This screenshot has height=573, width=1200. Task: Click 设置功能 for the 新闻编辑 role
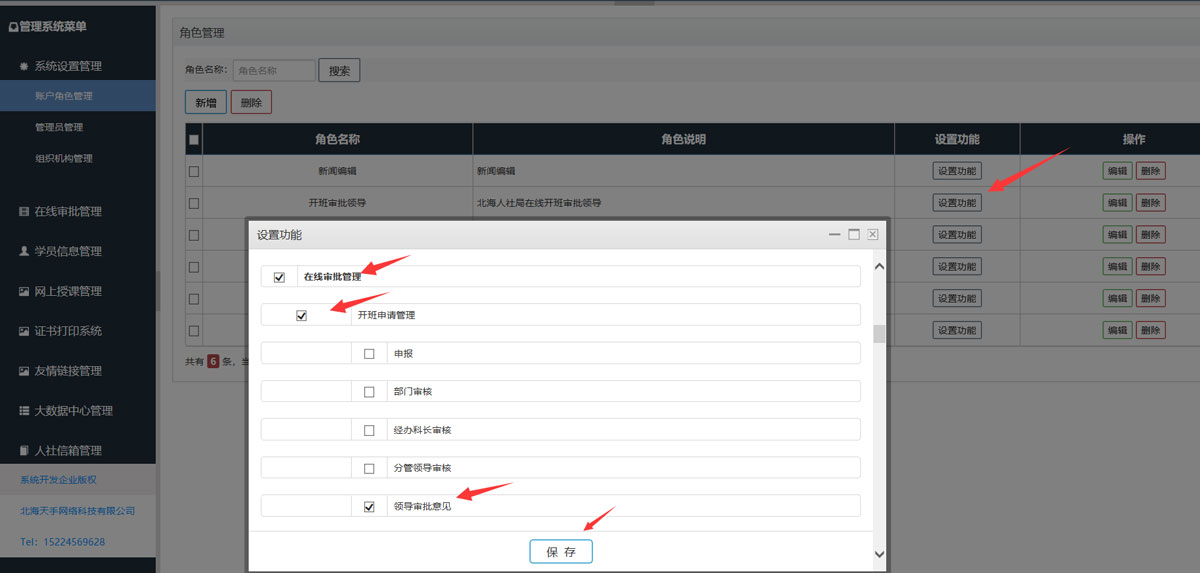point(956,171)
